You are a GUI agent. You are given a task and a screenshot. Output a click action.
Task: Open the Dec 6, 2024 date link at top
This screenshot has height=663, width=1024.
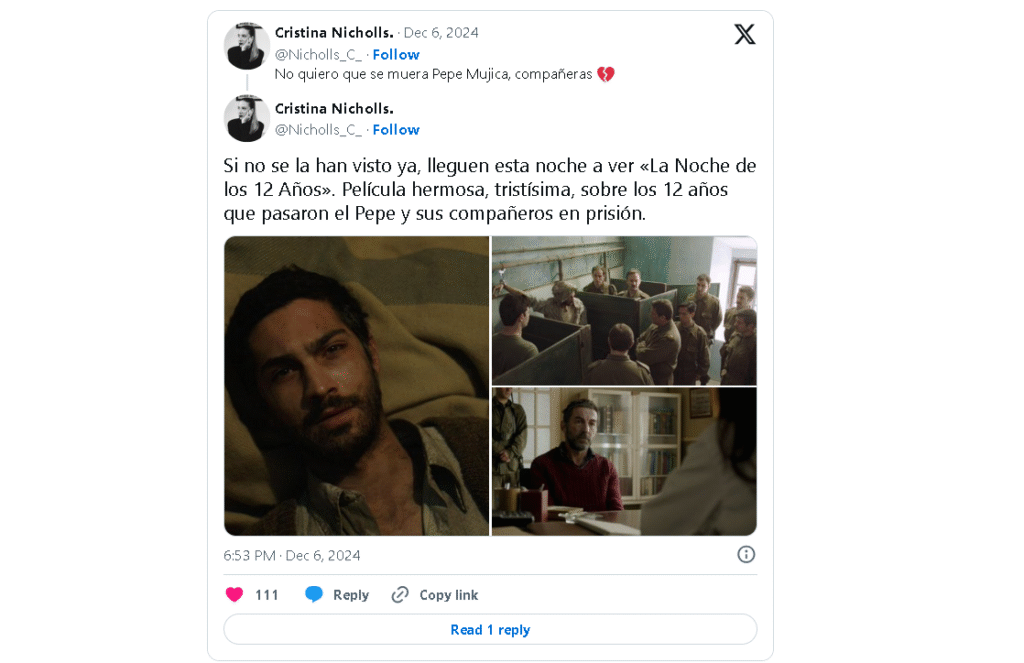[x=441, y=33]
